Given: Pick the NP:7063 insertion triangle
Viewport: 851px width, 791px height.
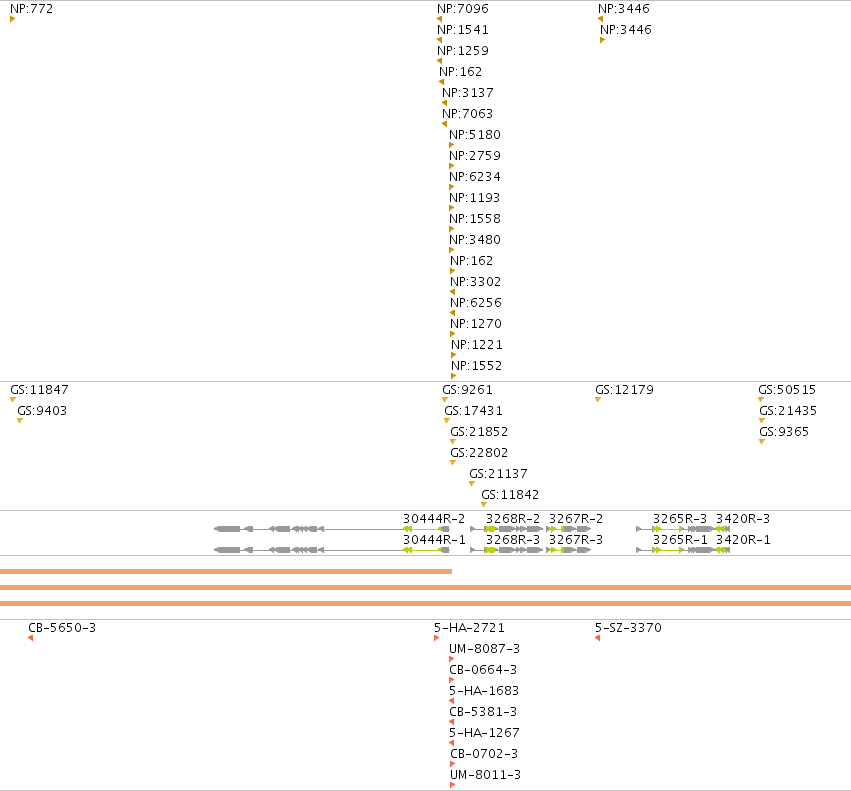Looking at the screenshot, I should [444, 124].
